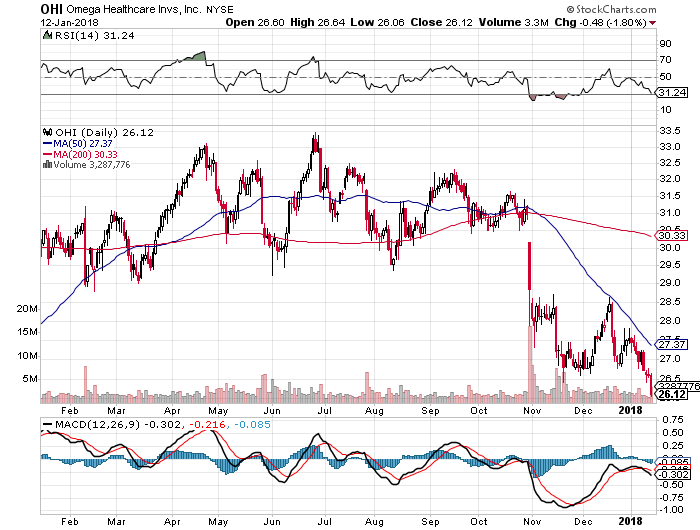Click the MA(200) 30.33 legend text

(85, 154)
